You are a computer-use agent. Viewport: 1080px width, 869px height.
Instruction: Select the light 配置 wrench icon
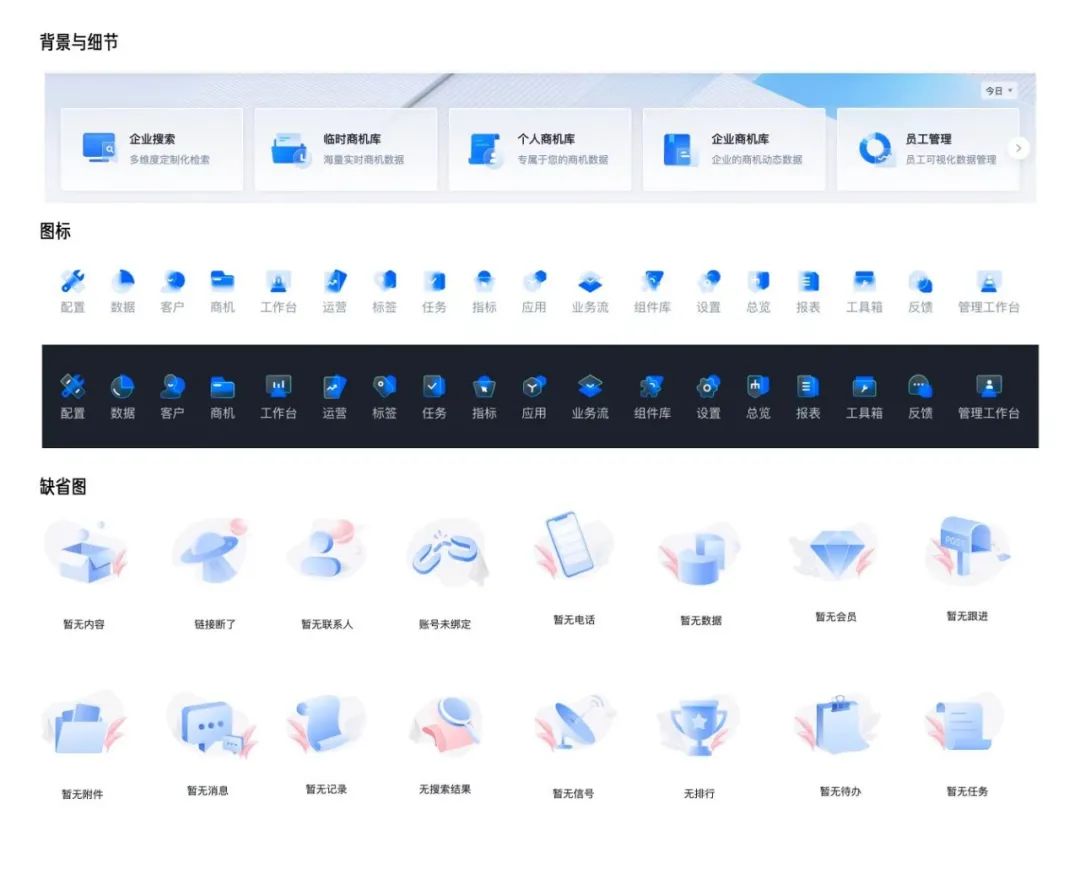pos(72,281)
